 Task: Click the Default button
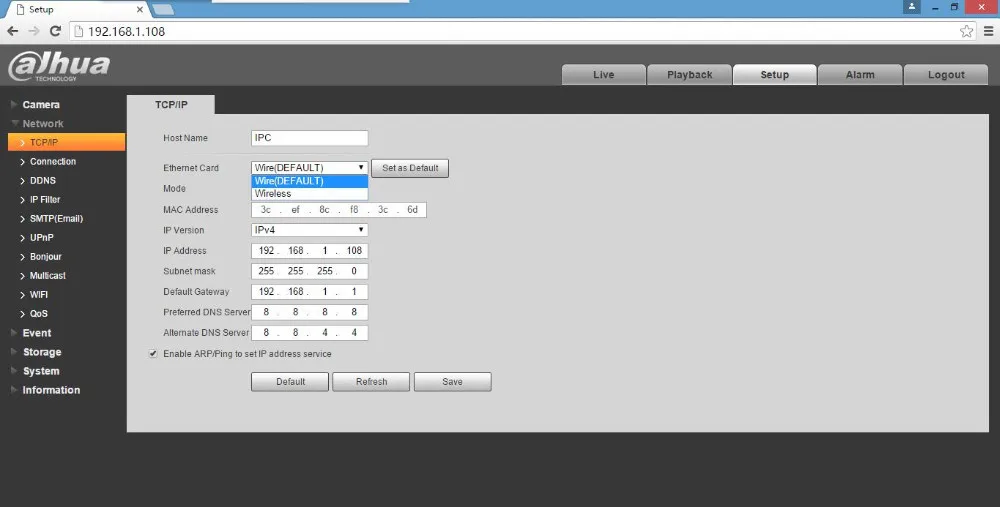(x=290, y=382)
